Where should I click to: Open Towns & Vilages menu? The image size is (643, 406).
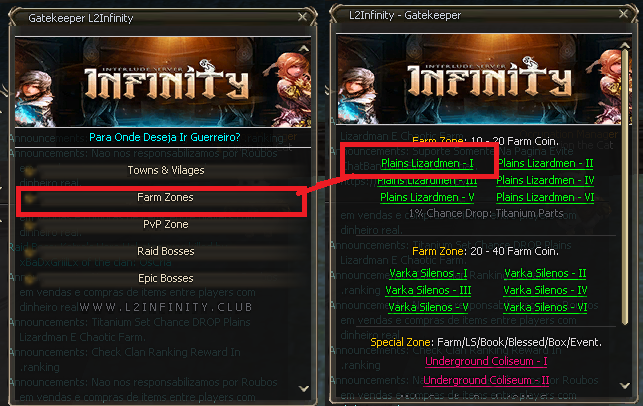(166, 170)
